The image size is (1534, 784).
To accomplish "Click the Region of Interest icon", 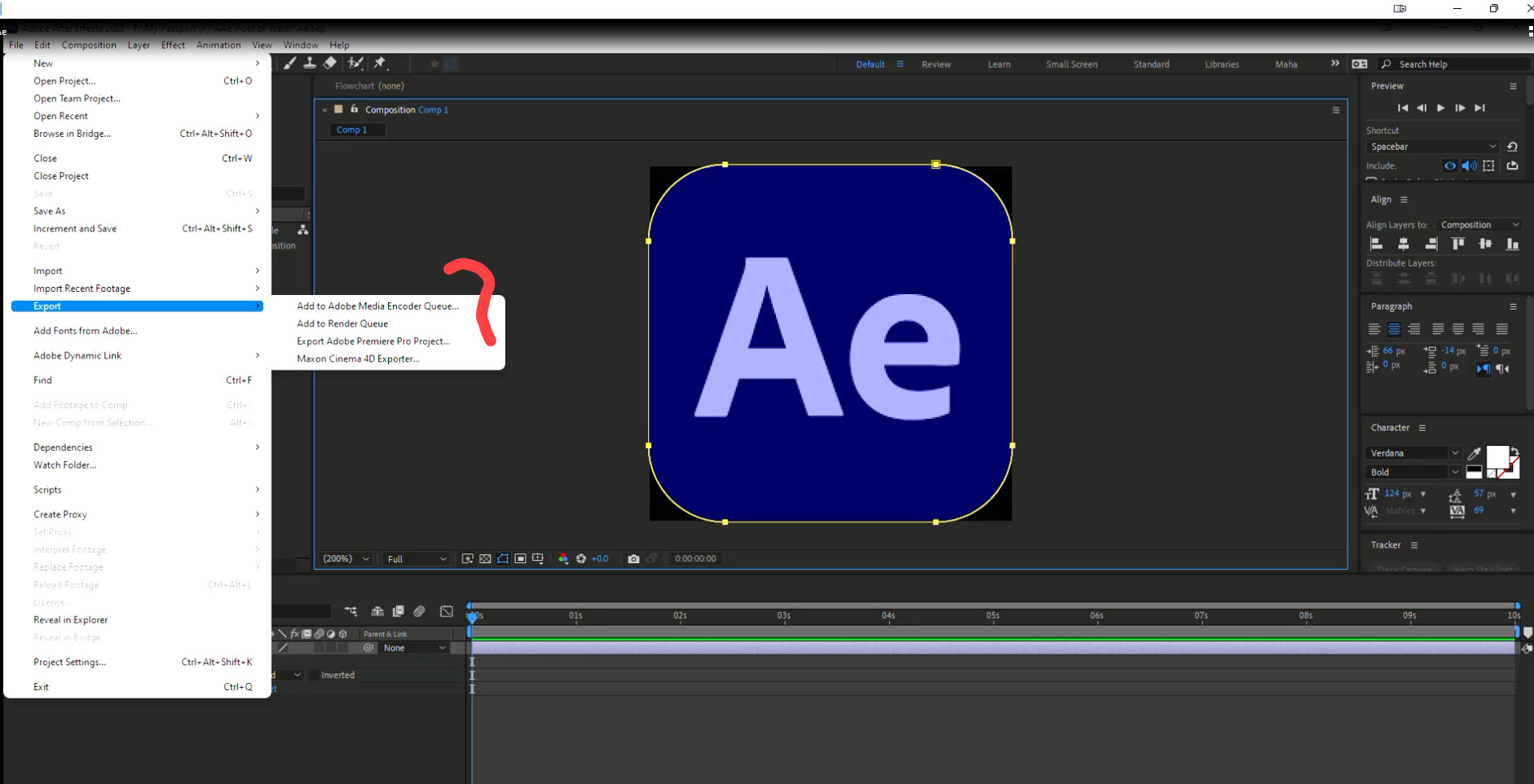I will tap(521, 558).
